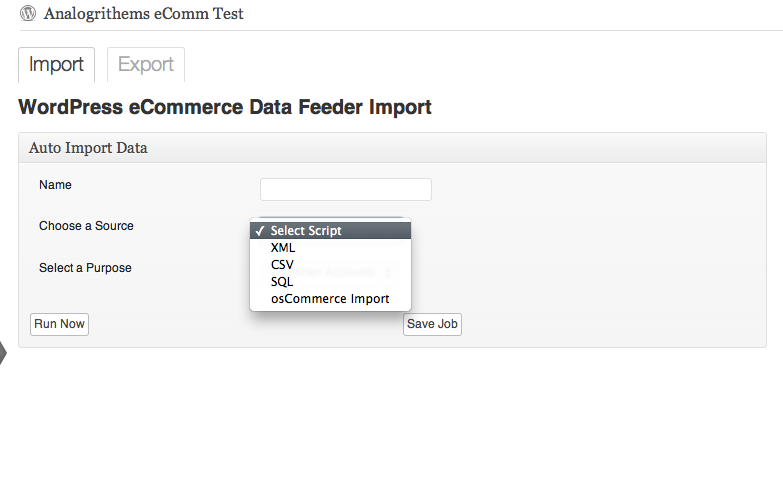Click the Name text field
Screen dimensions: 783x486
[345, 190]
